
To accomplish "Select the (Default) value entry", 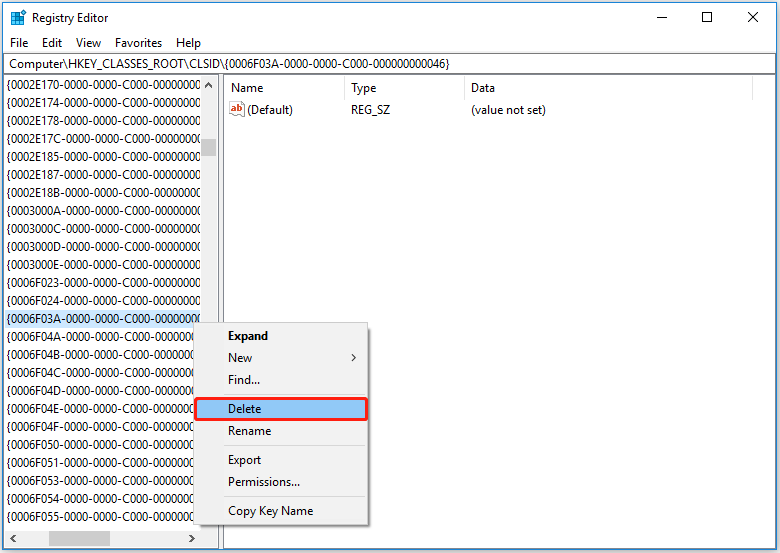I will tap(269, 110).
